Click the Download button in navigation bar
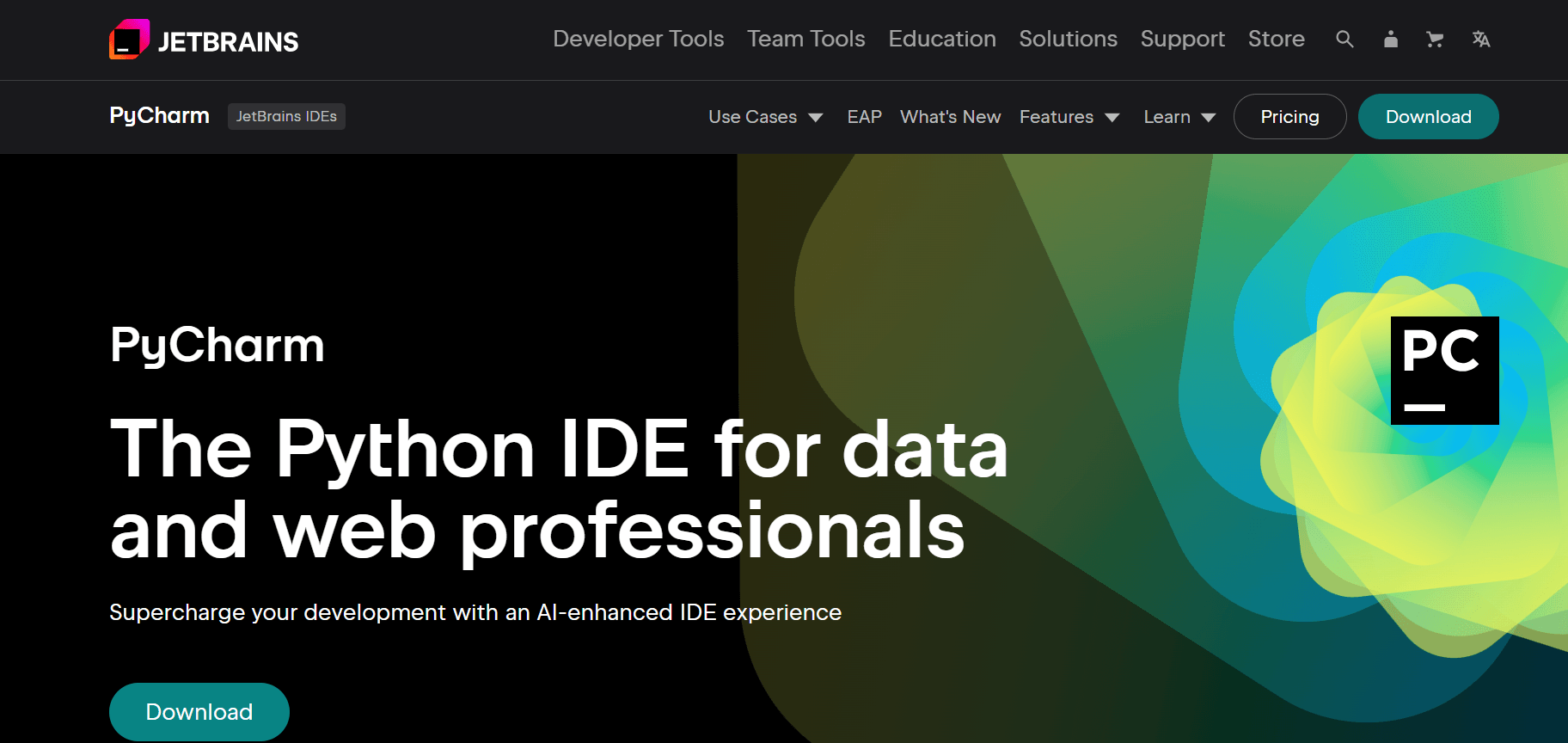1568x743 pixels. (x=1429, y=117)
